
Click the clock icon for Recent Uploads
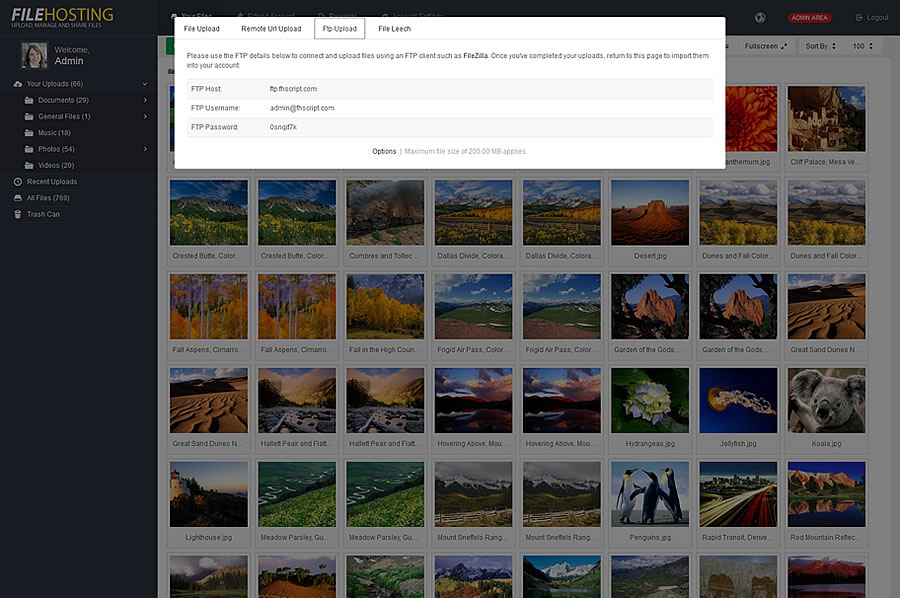pyautogui.click(x=18, y=182)
